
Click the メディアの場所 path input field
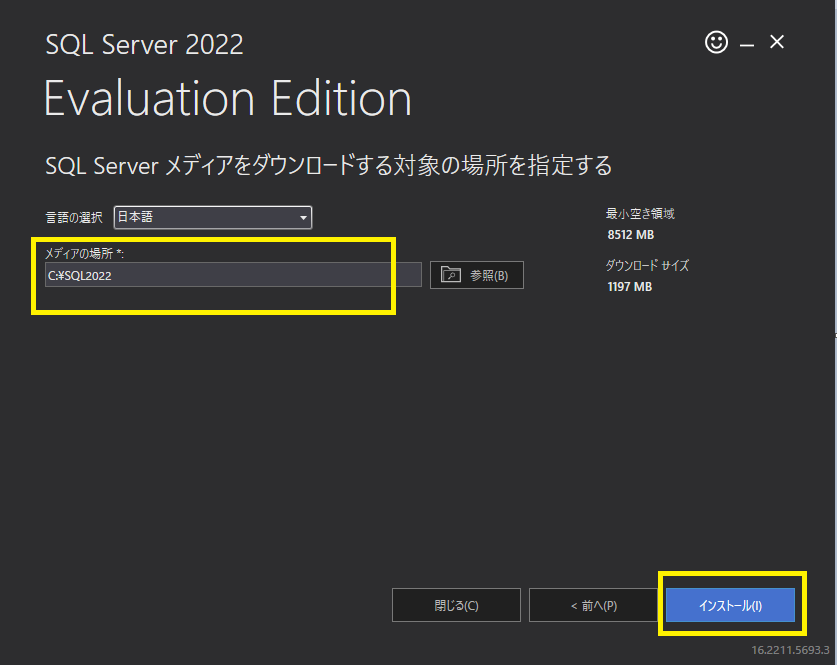[233, 275]
